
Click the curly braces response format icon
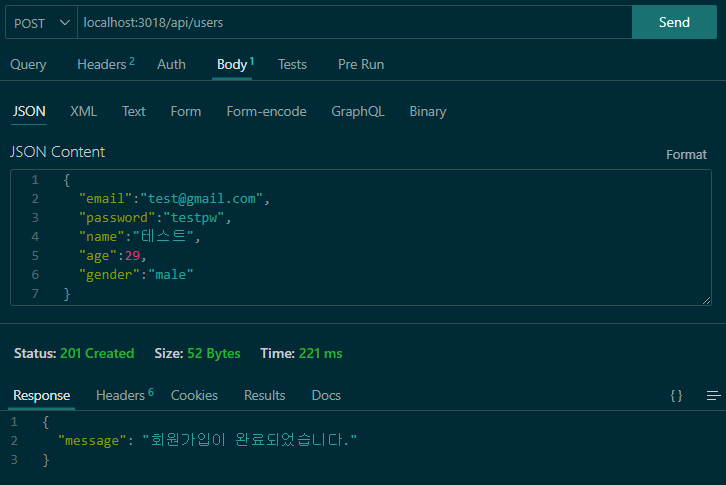(x=676, y=395)
